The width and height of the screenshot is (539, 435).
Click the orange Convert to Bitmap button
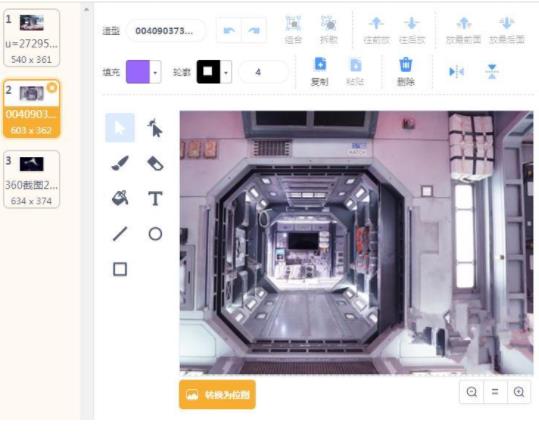pyautogui.click(x=217, y=394)
